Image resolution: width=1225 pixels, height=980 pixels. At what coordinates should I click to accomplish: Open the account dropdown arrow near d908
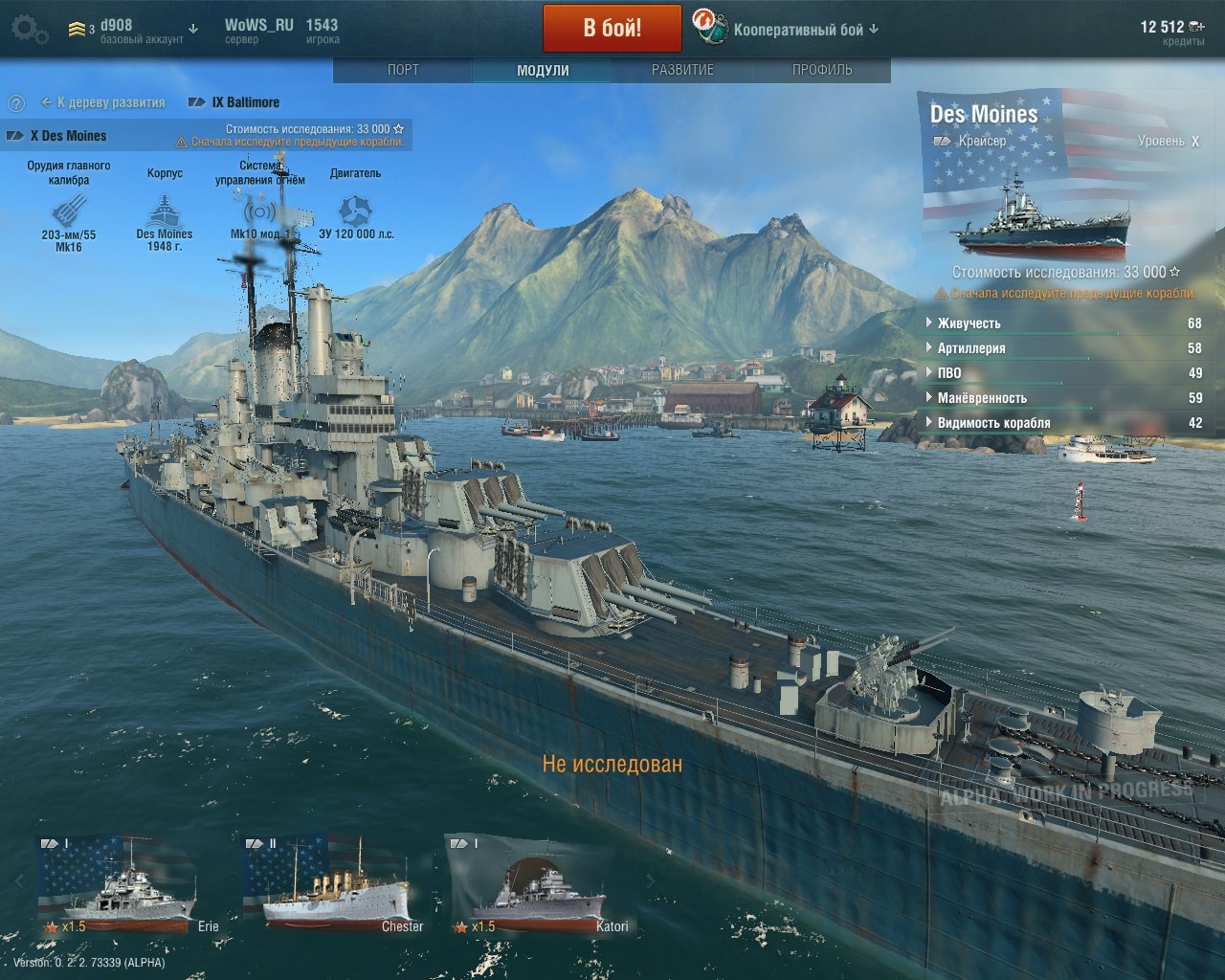(193, 29)
